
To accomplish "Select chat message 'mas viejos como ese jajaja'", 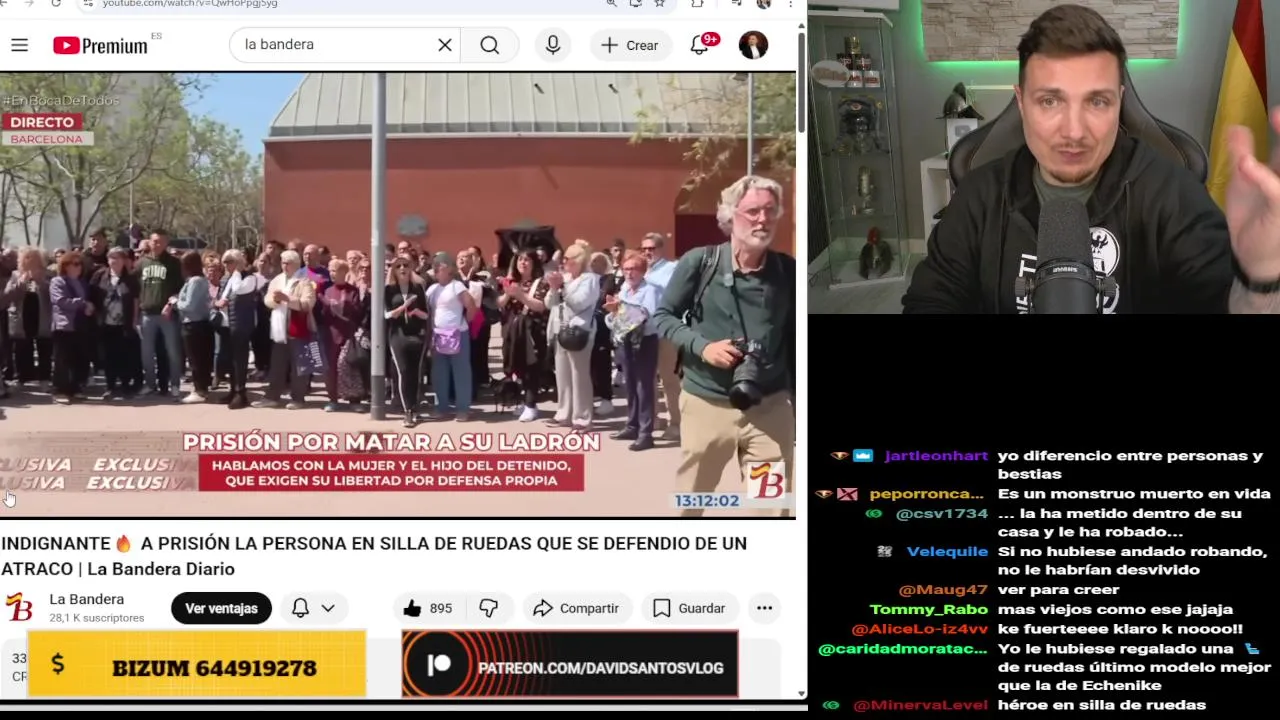I will coord(1115,610).
